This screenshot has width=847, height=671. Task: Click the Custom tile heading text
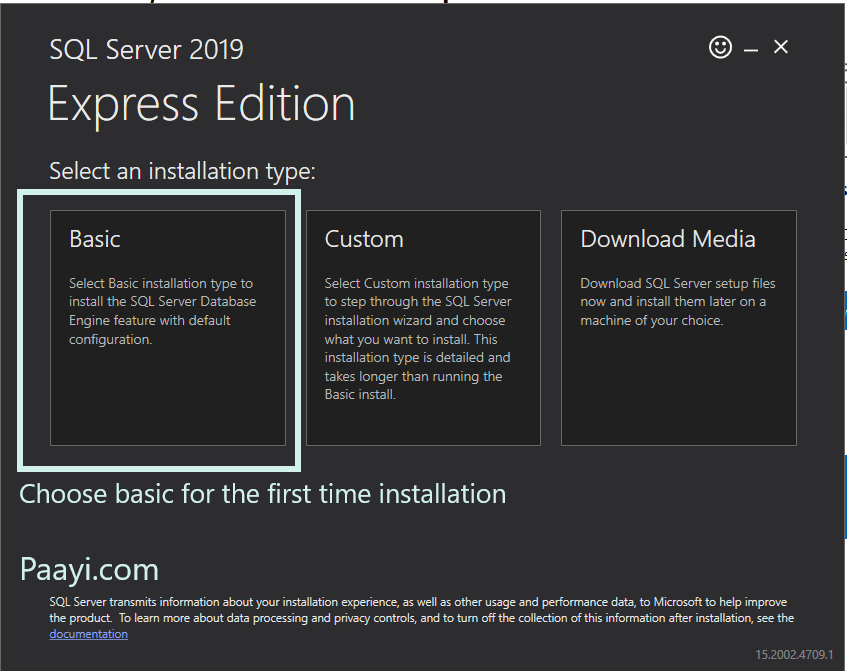coord(364,238)
